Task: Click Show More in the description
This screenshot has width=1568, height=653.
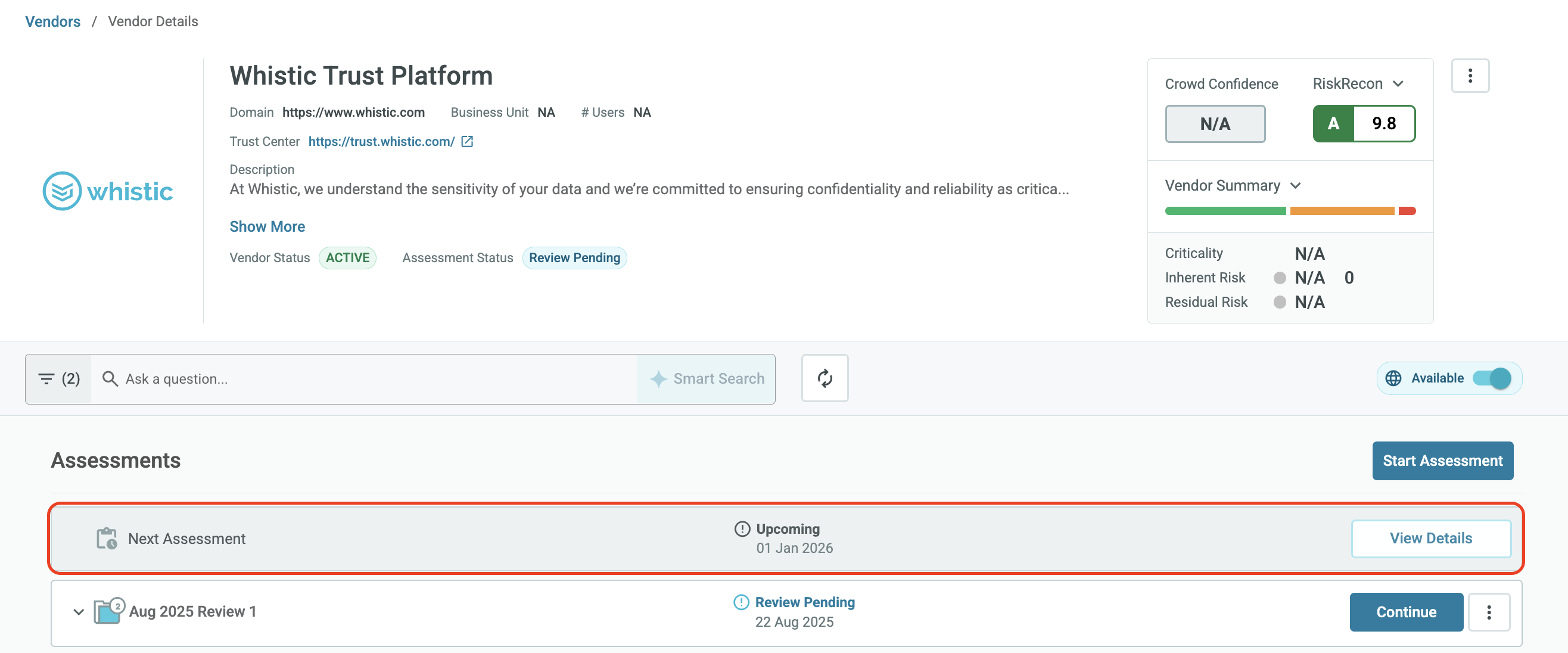Action: click(x=267, y=226)
